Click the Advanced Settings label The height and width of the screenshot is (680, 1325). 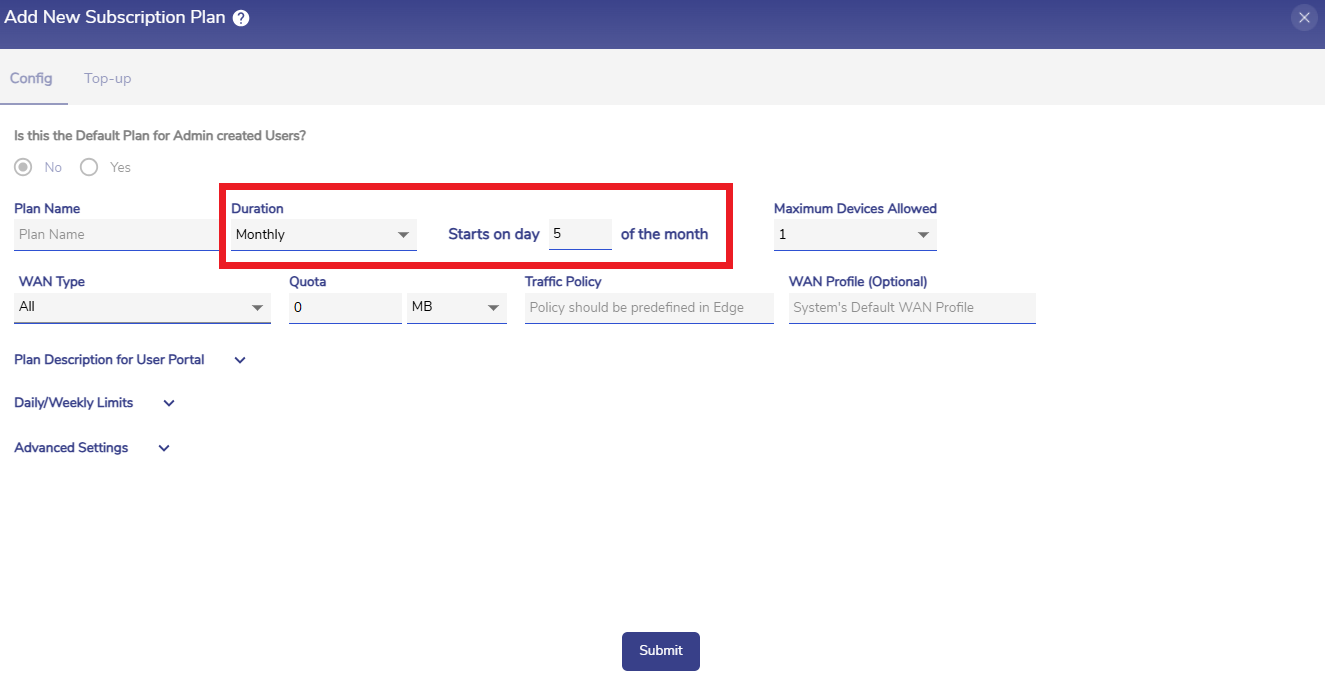(x=71, y=448)
